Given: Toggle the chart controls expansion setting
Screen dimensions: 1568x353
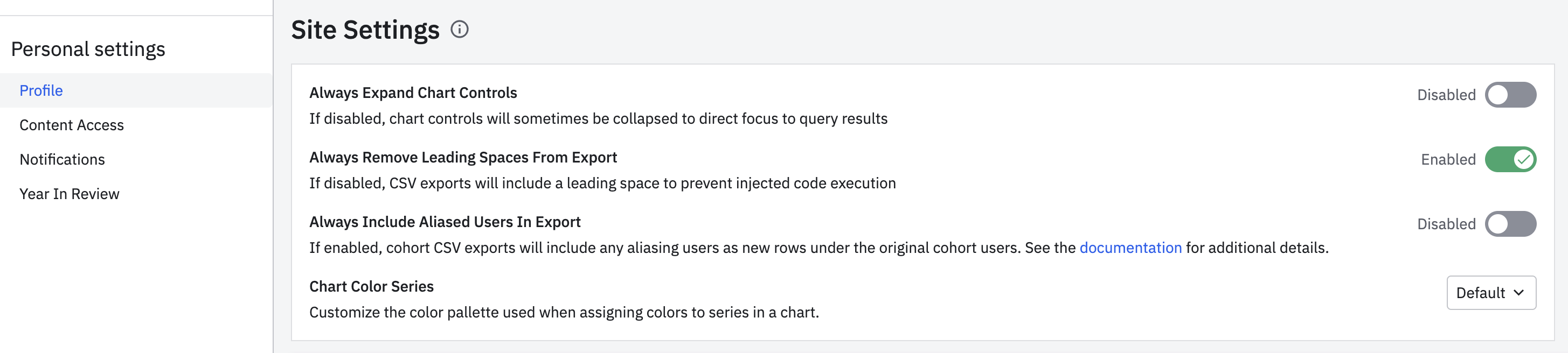Looking at the screenshot, I should point(1511,95).
